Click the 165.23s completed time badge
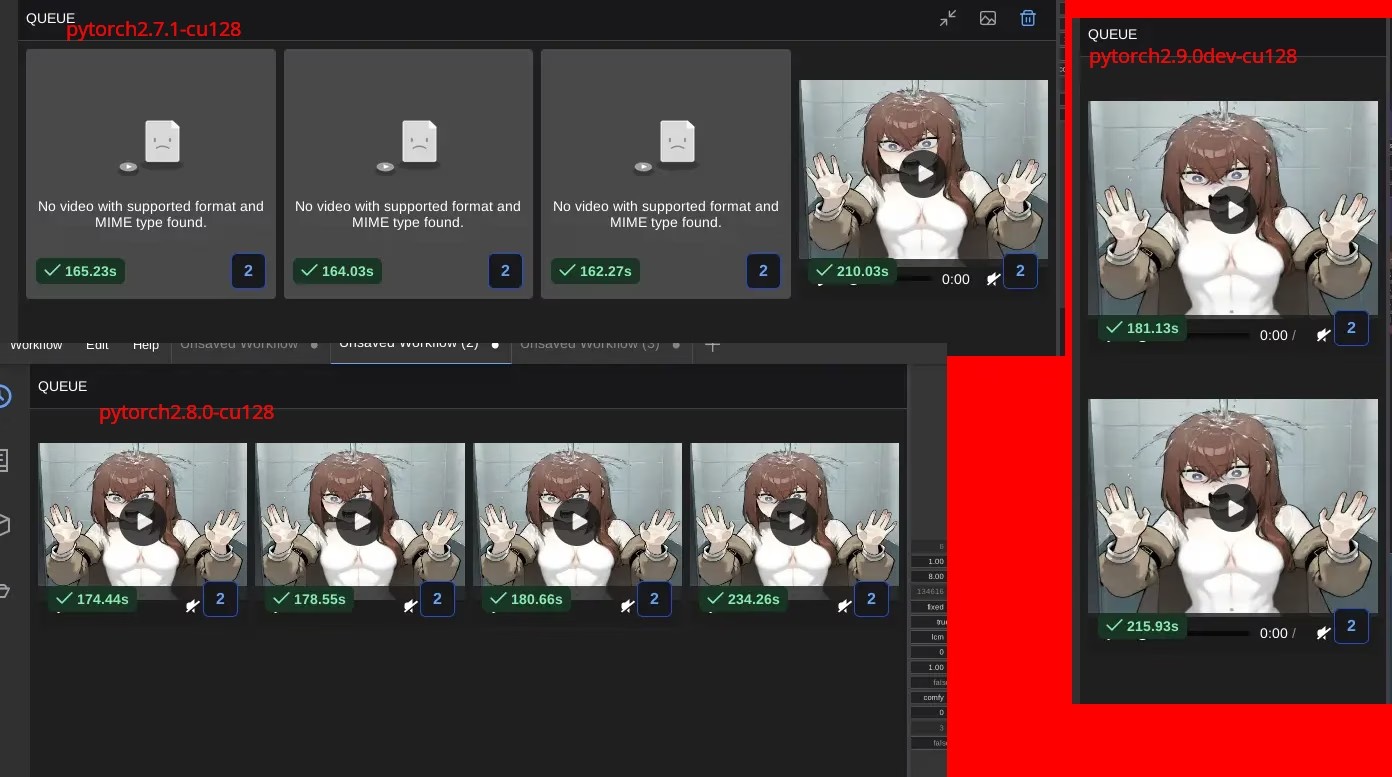 (x=80, y=271)
